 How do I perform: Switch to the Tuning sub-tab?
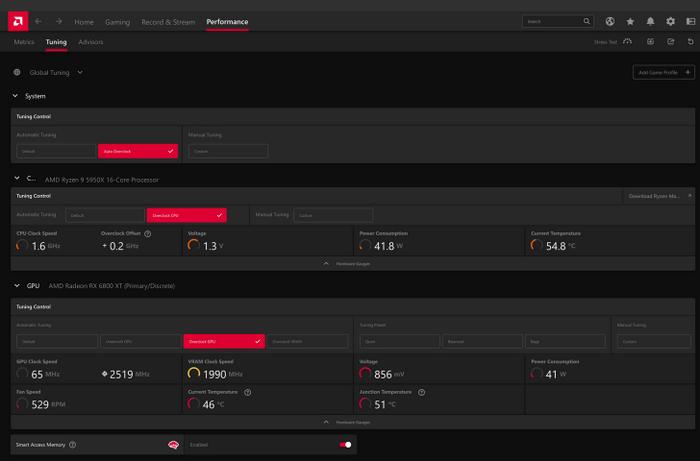56,42
